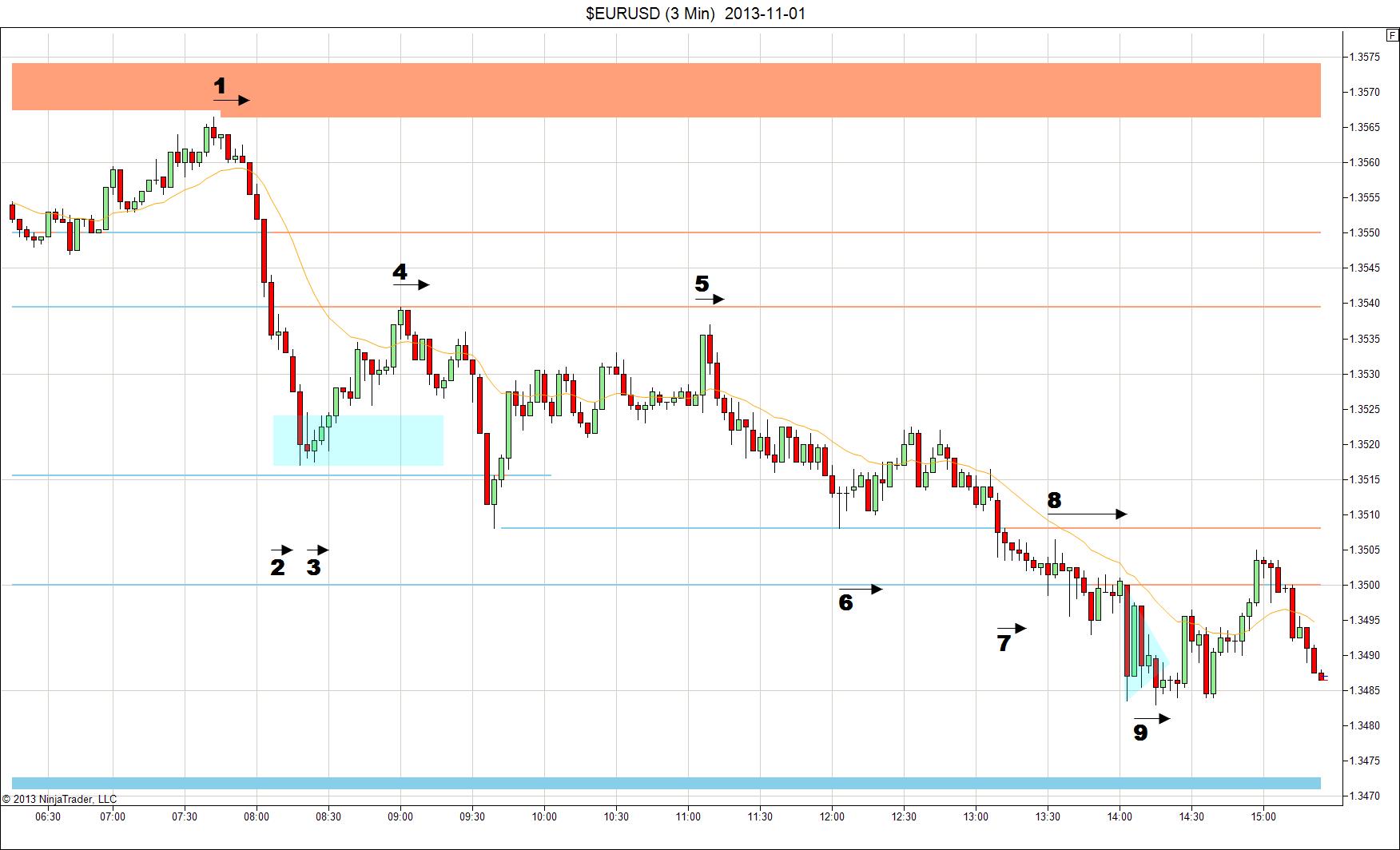Click the NinjaTrader, LLC copyright text

(x=59, y=799)
